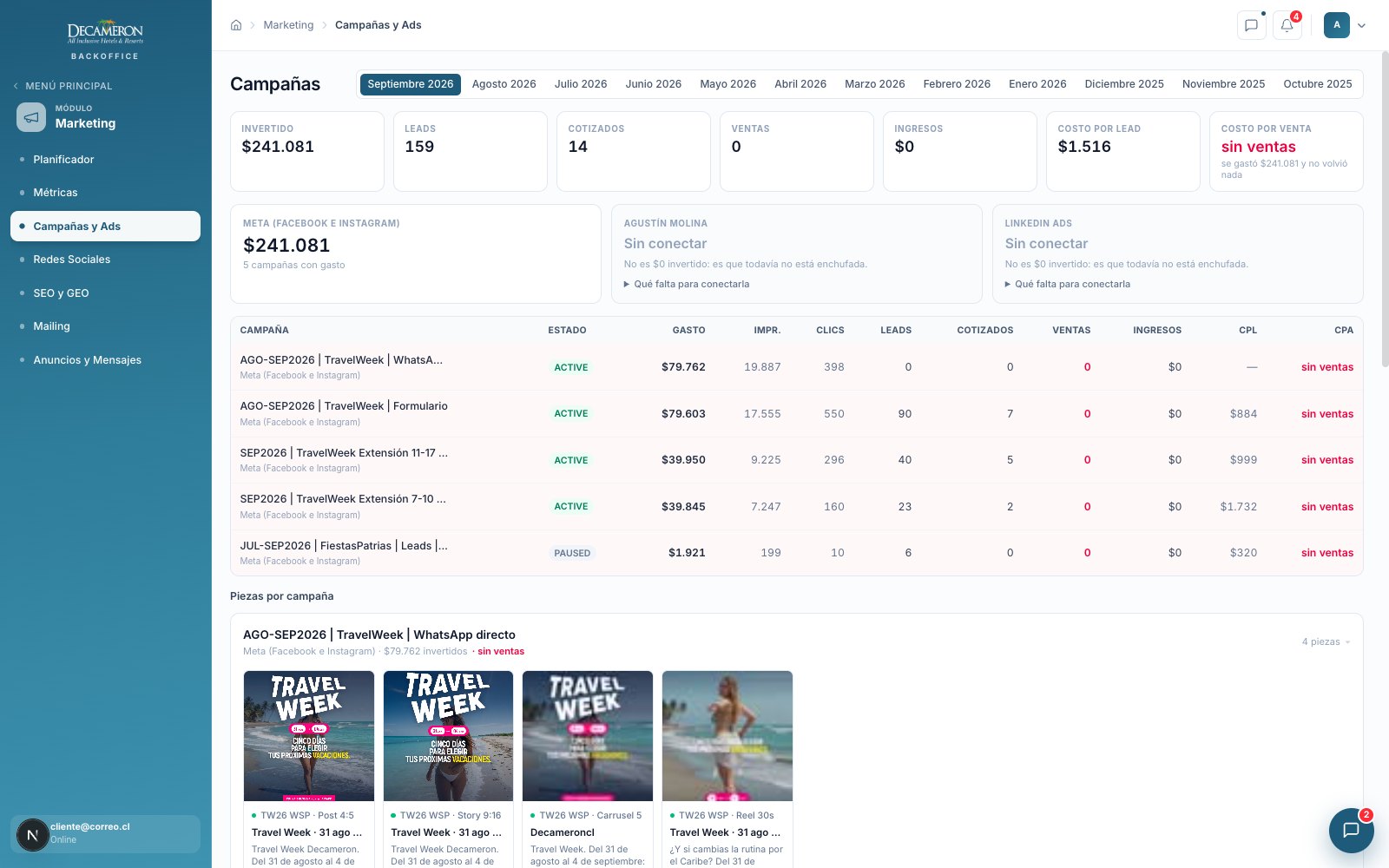This screenshot has width=1389, height=868.
Task: Open Redes Sociales in the sidebar
Action: 105,260
